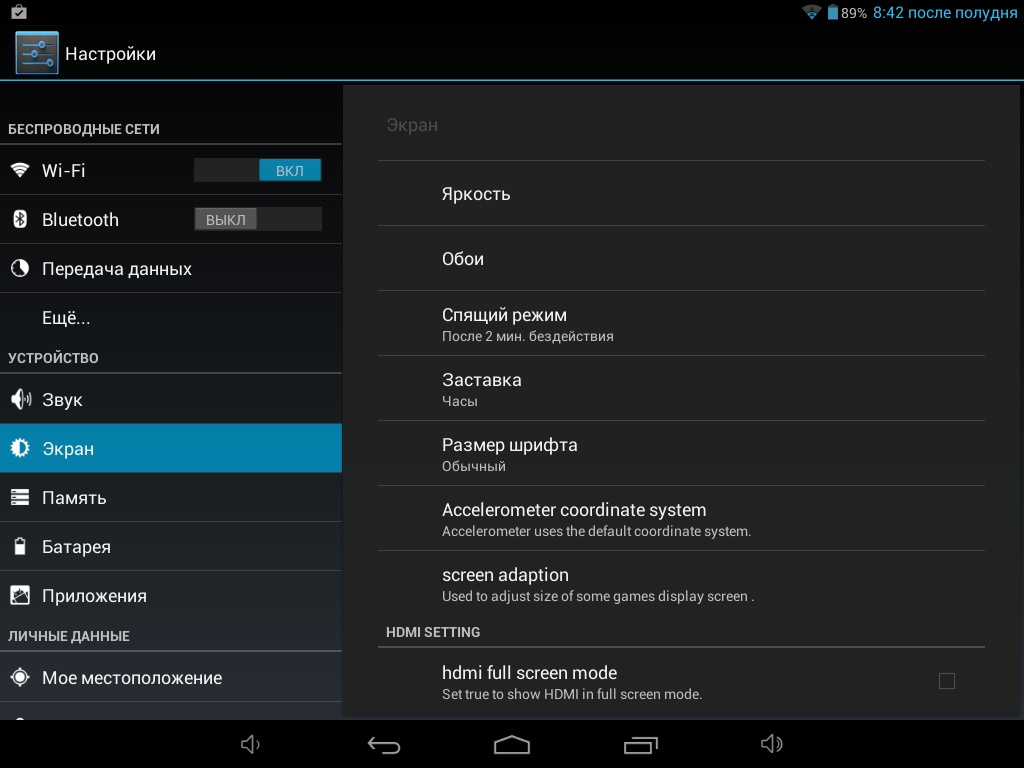Open the screen adaption setting
1024x768 pixels.
coord(680,584)
